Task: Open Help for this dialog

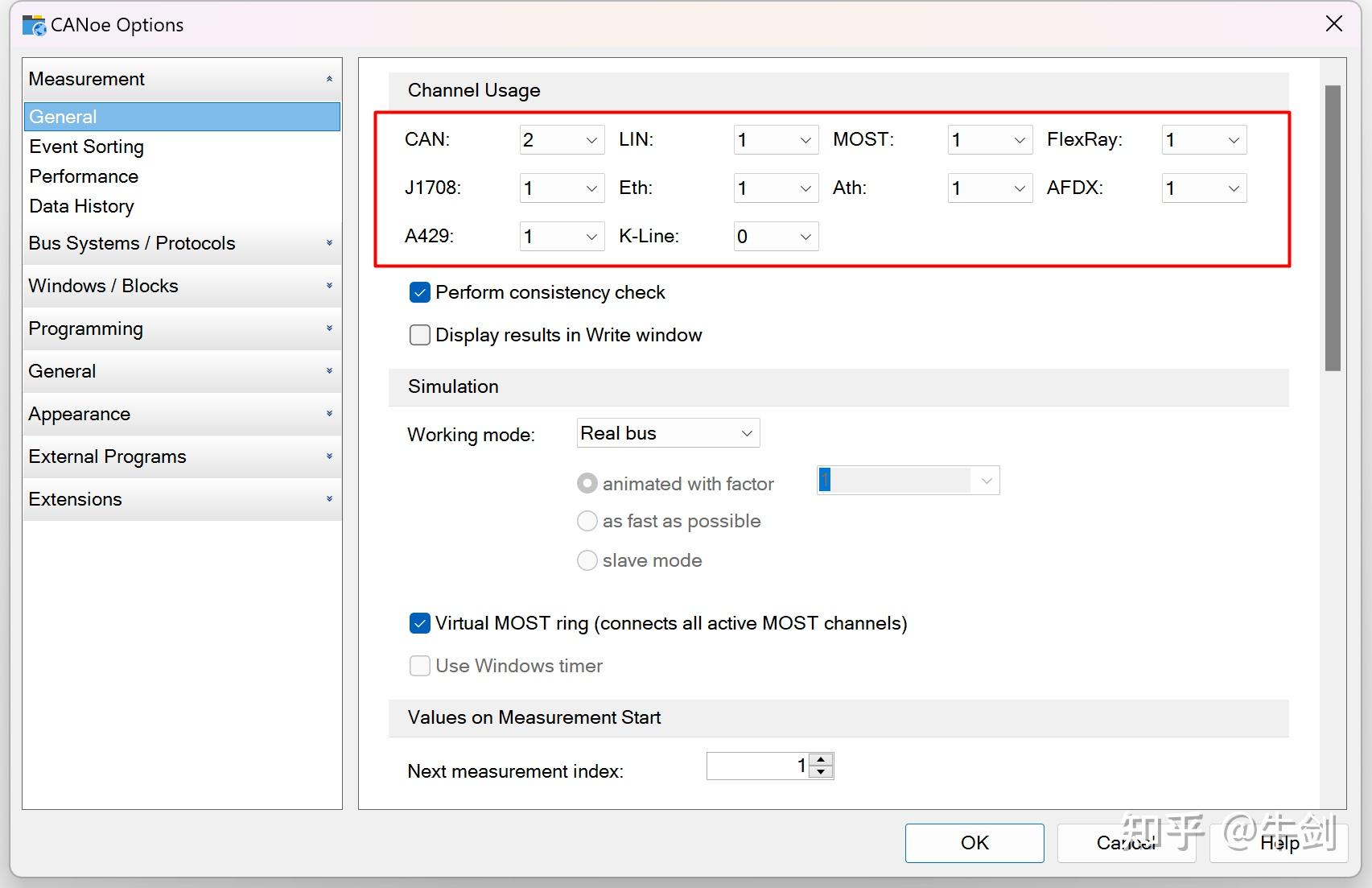Action: point(1279,843)
